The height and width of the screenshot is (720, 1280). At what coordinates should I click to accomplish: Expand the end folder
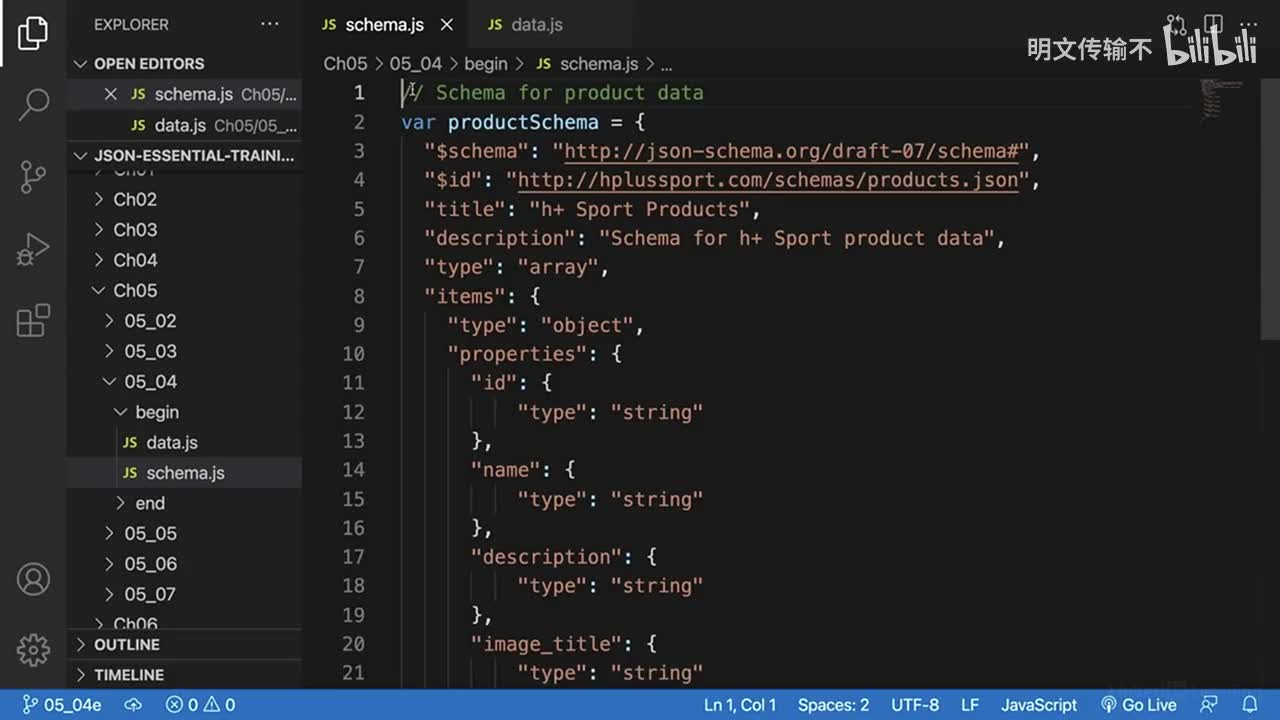coord(184,503)
